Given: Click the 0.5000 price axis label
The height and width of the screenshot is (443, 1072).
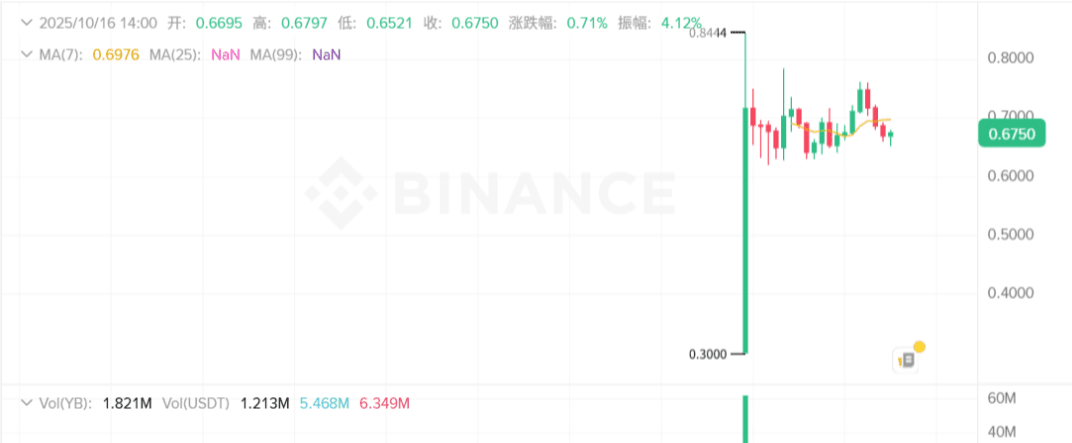Looking at the screenshot, I should 1010,234.
